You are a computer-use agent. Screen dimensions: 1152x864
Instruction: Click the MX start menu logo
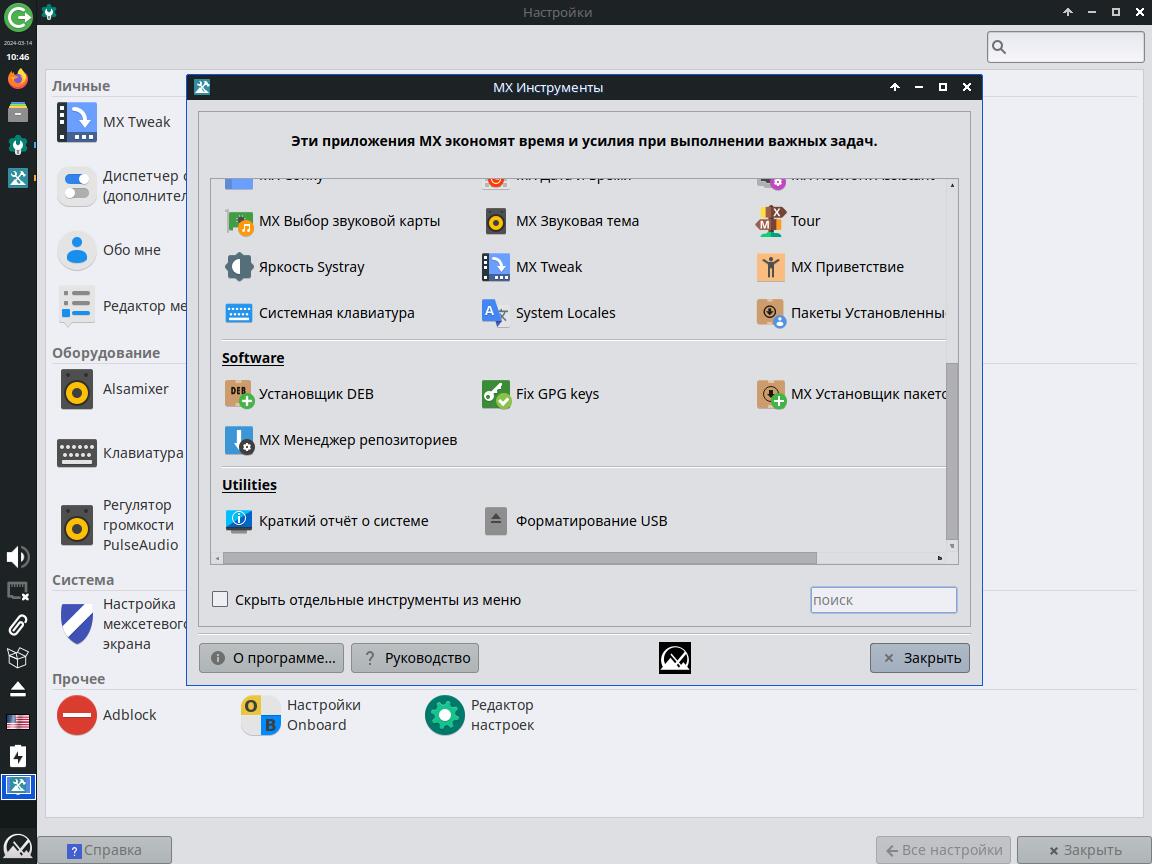pyautogui.click(x=18, y=848)
